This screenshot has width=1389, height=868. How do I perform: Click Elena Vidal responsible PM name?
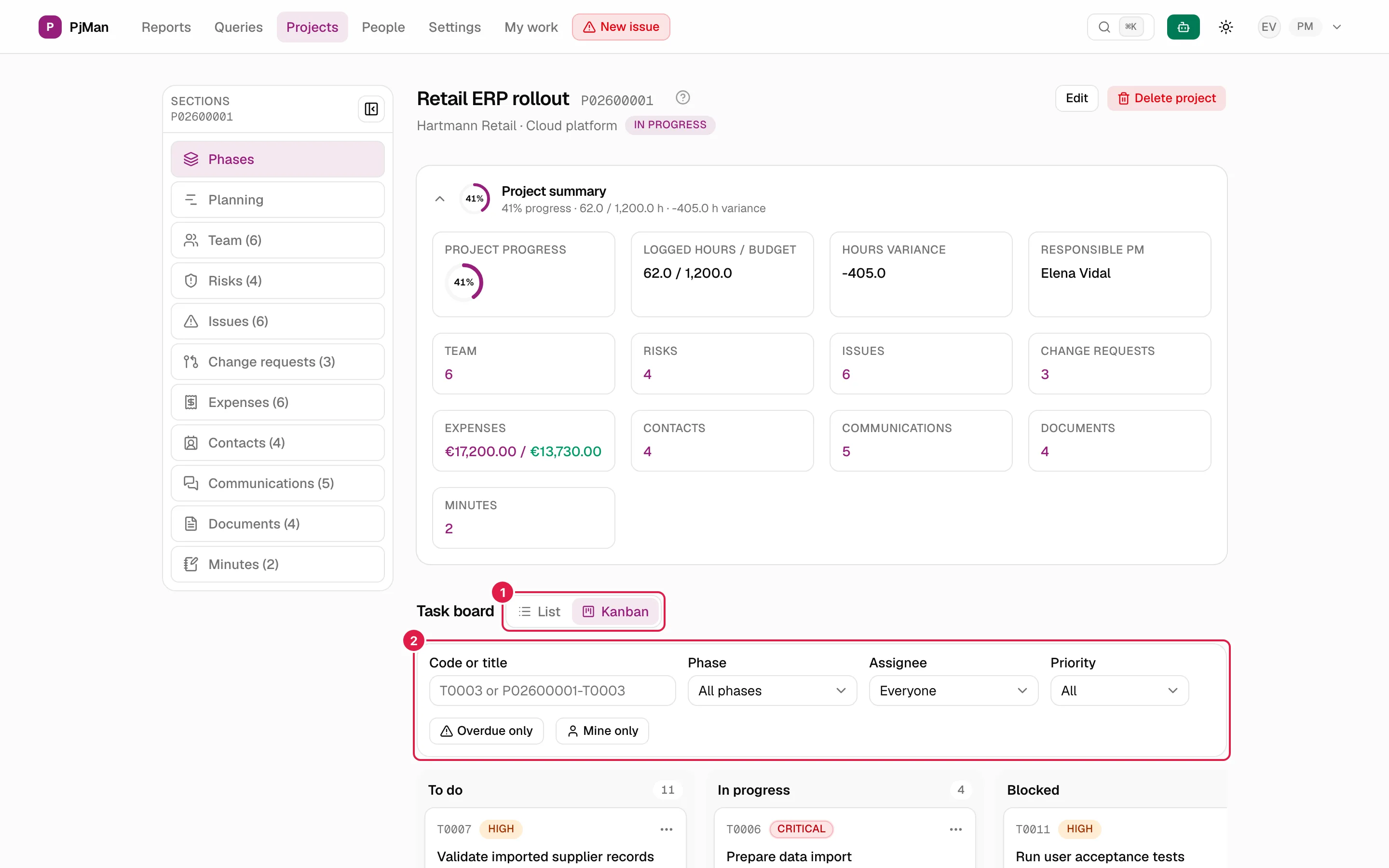click(1075, 273)
